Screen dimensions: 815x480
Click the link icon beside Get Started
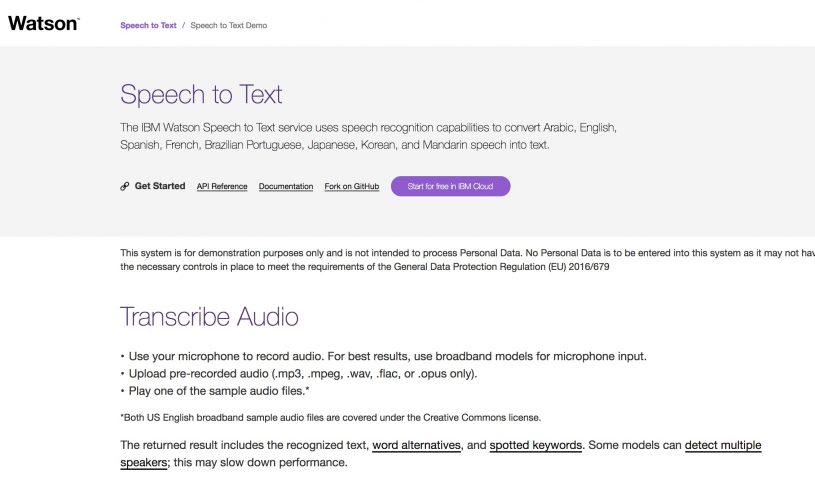125,186
